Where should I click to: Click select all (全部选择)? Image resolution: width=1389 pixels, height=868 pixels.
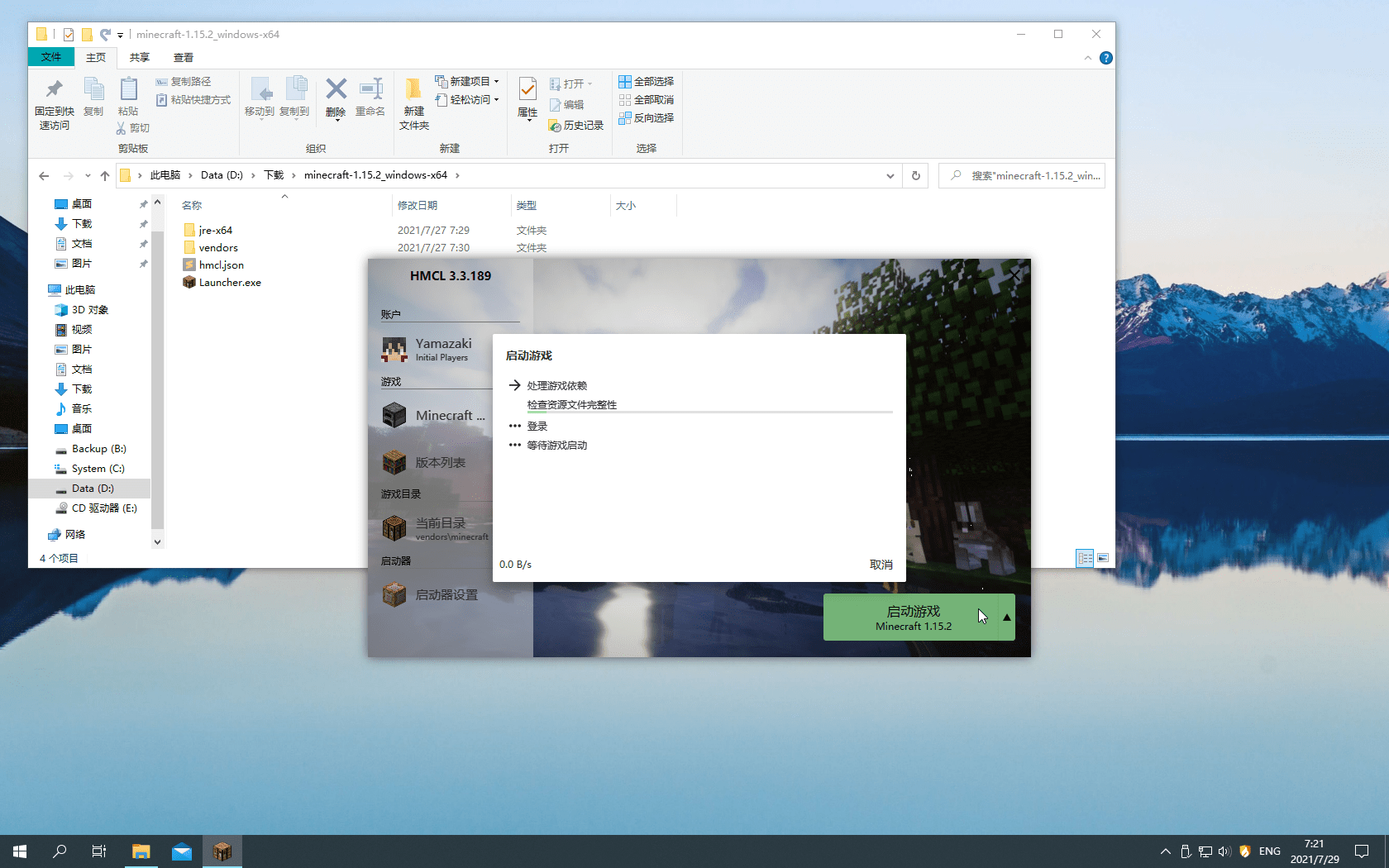pos(647,81)
